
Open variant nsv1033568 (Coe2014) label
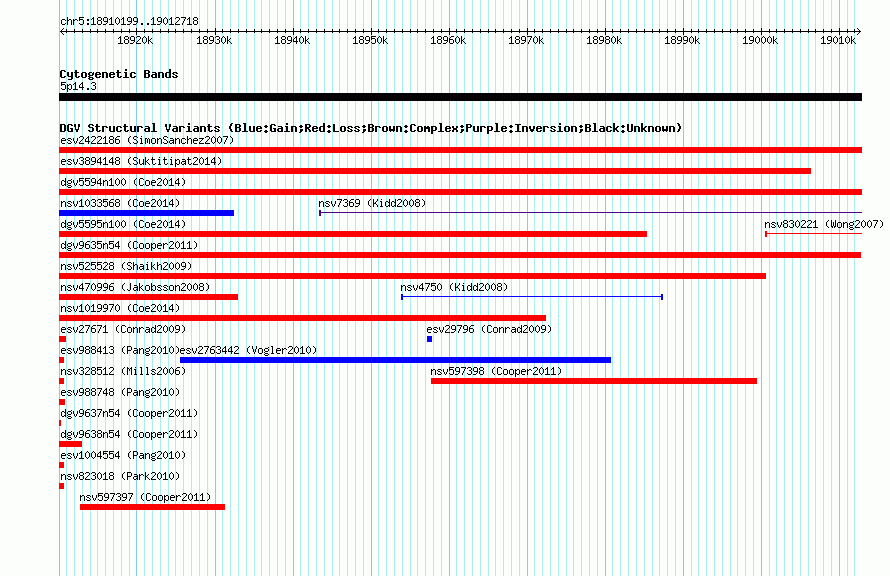120,203
